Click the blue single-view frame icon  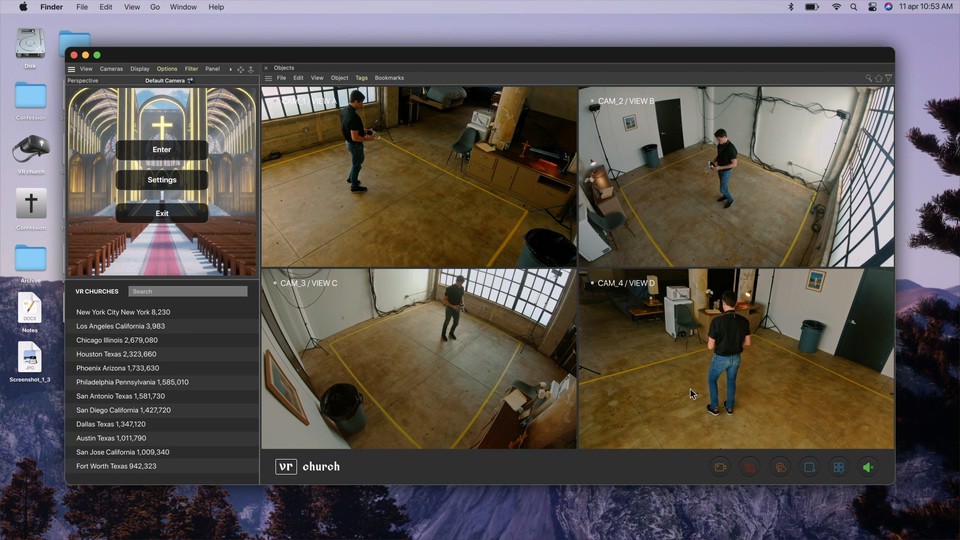pos(809,467)
